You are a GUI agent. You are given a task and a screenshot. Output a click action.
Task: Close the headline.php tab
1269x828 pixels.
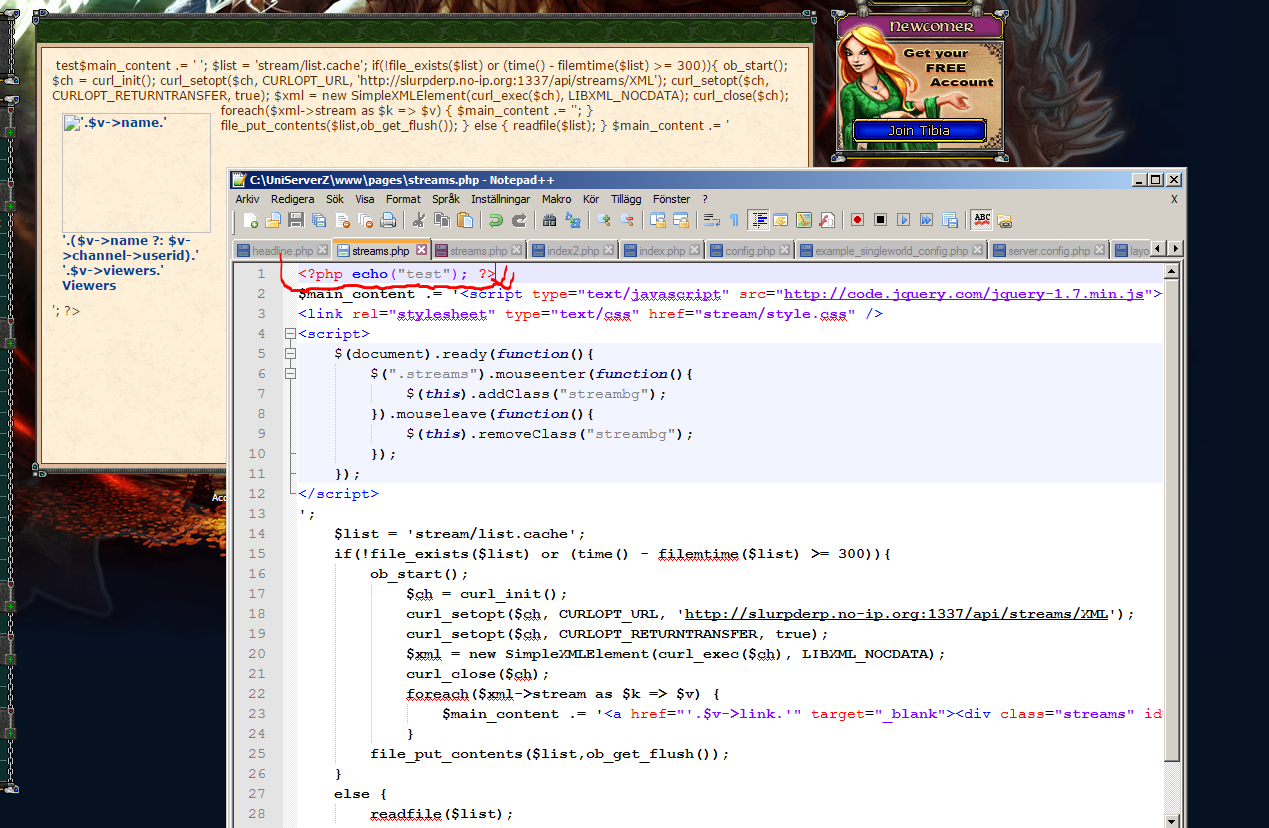coord(322,250)
